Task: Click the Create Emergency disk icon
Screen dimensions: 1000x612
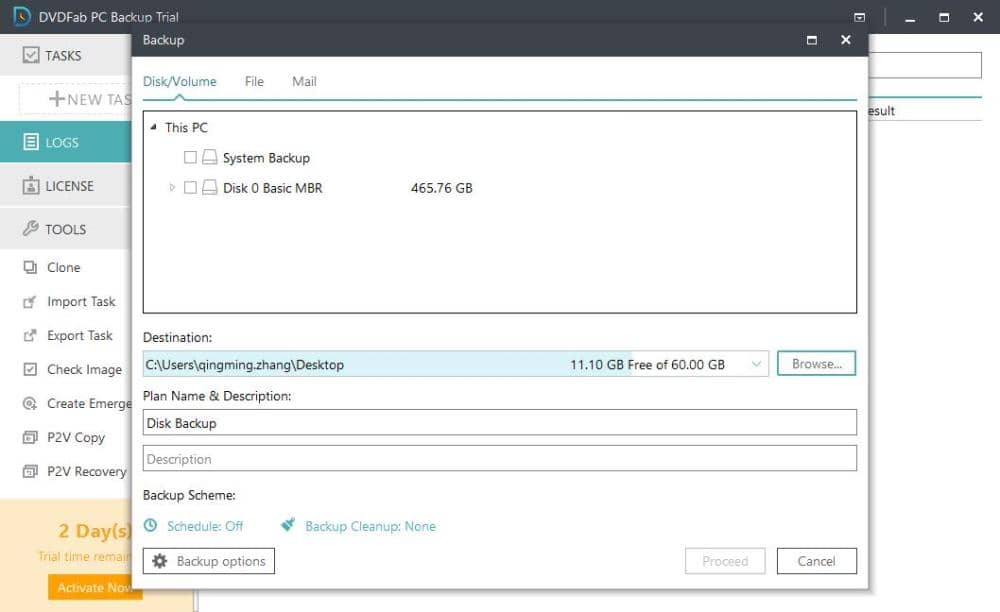Action: coord(30,404)
